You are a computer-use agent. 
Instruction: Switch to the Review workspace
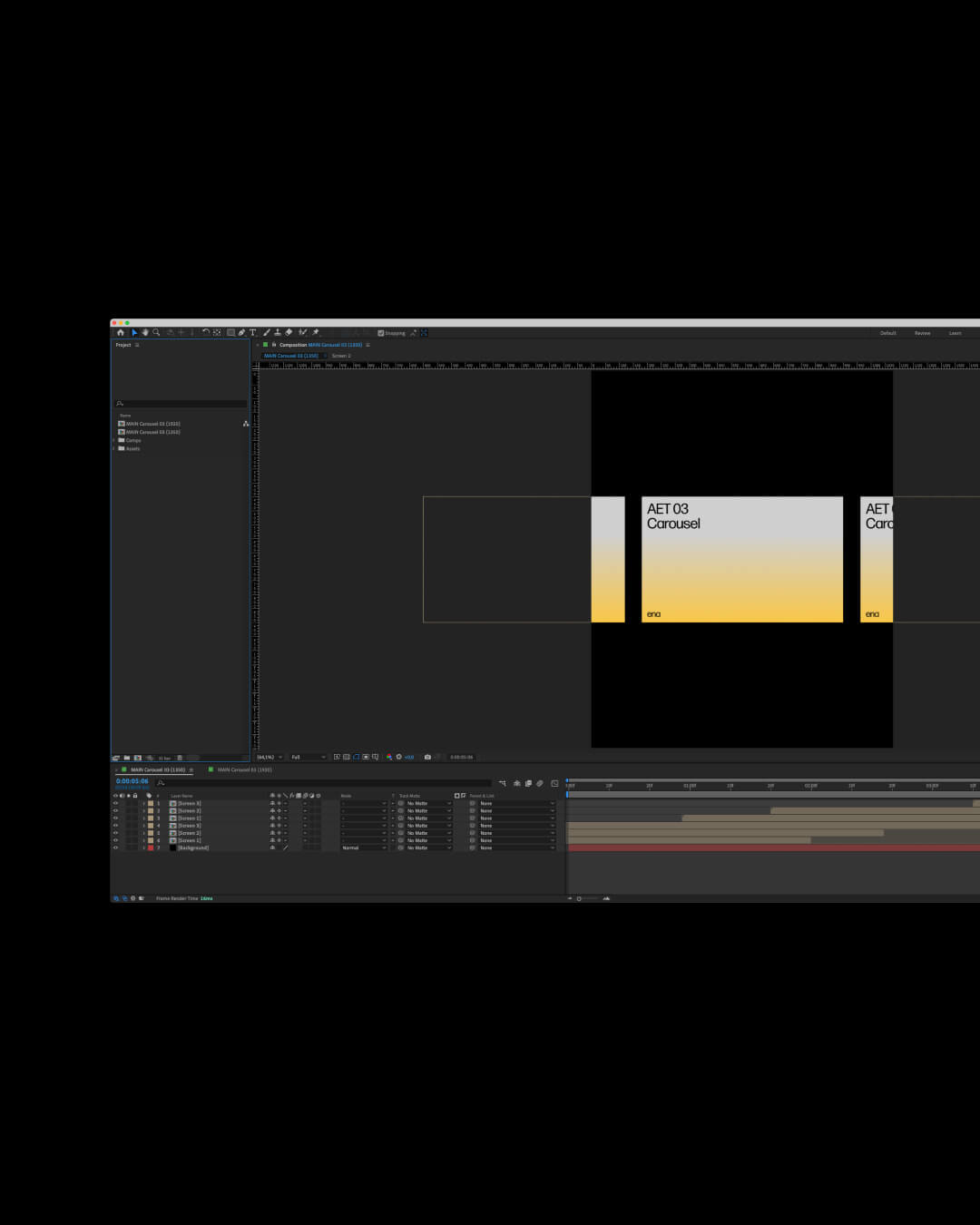click(922, 333)
